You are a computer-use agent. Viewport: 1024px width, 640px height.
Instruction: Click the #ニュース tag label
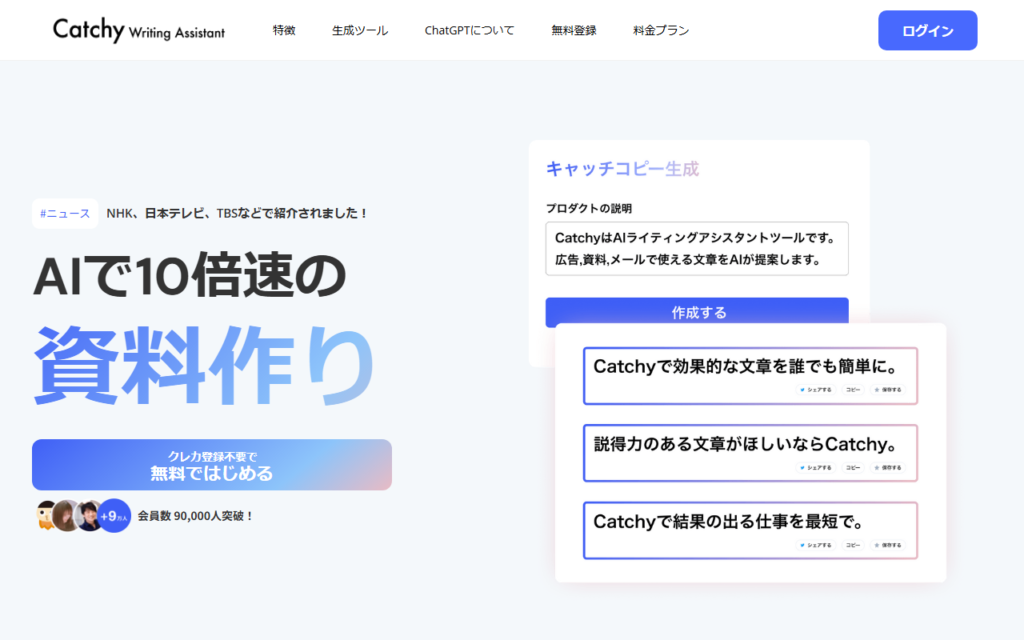[65, 213]
